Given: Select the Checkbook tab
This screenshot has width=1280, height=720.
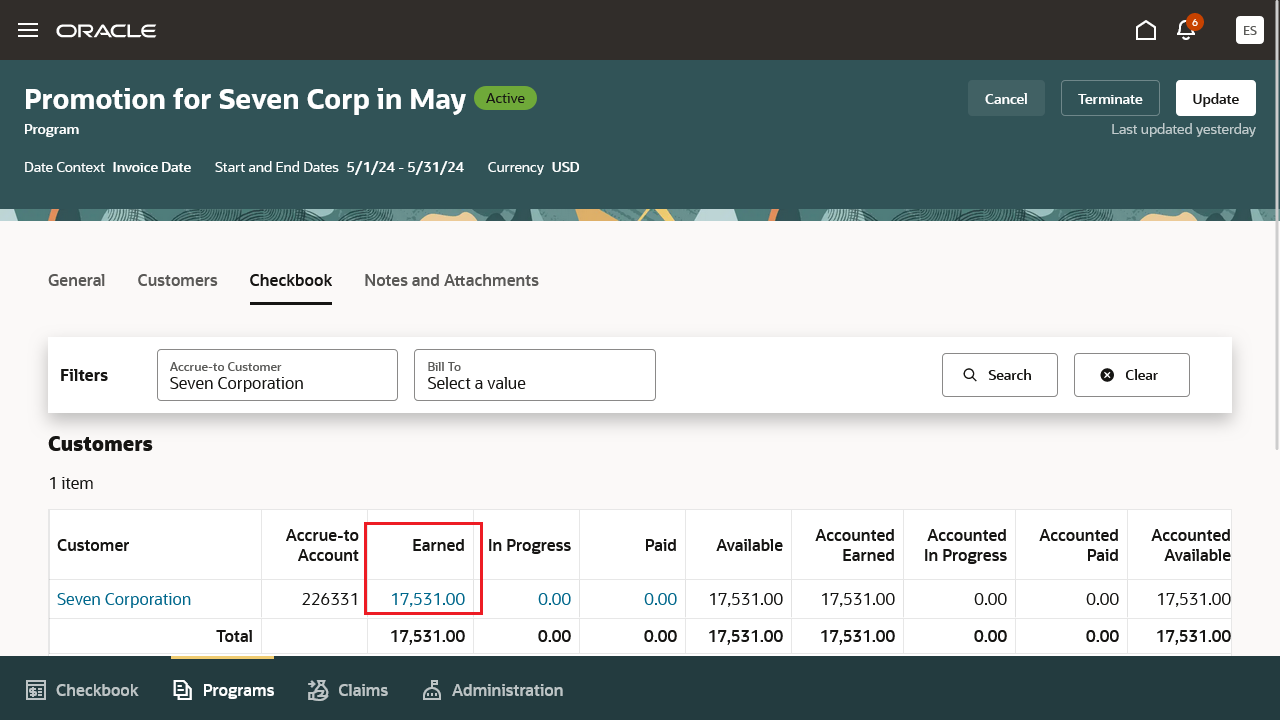Looking at the screenshot, I should pyautogui.click(x=291, y=280).
